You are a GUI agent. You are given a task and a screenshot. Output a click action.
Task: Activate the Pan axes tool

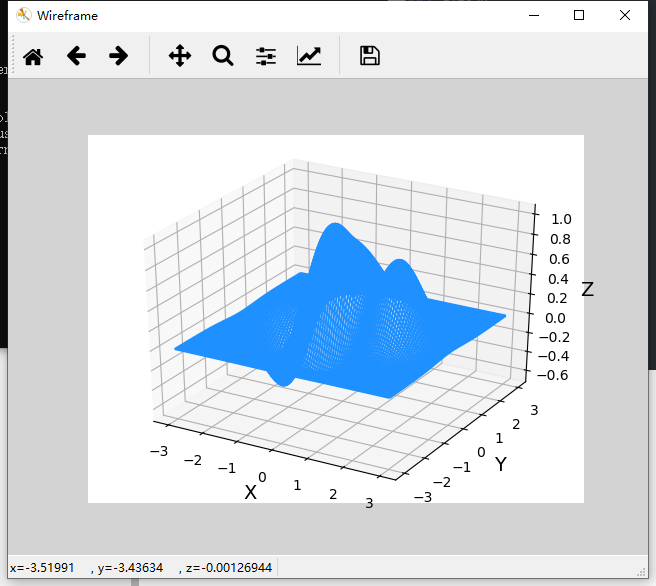click(180, 56)
